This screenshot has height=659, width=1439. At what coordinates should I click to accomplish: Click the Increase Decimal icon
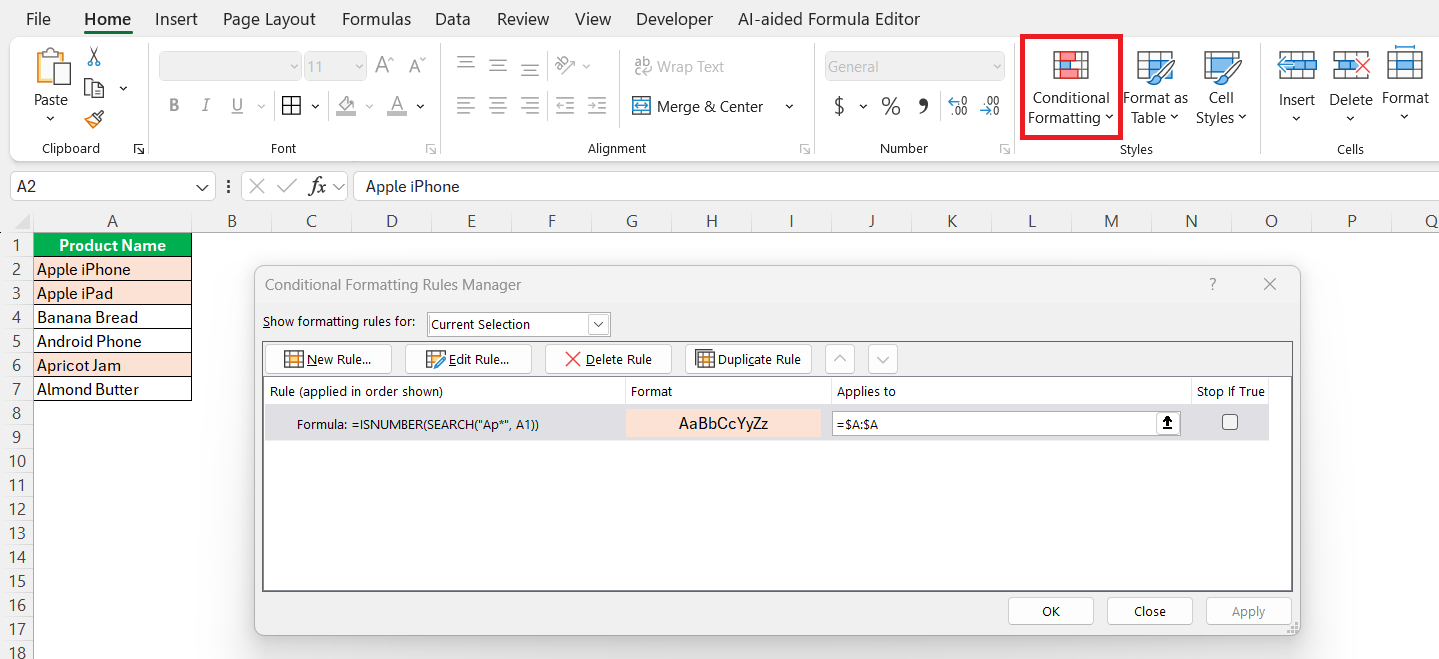[957, 106]
